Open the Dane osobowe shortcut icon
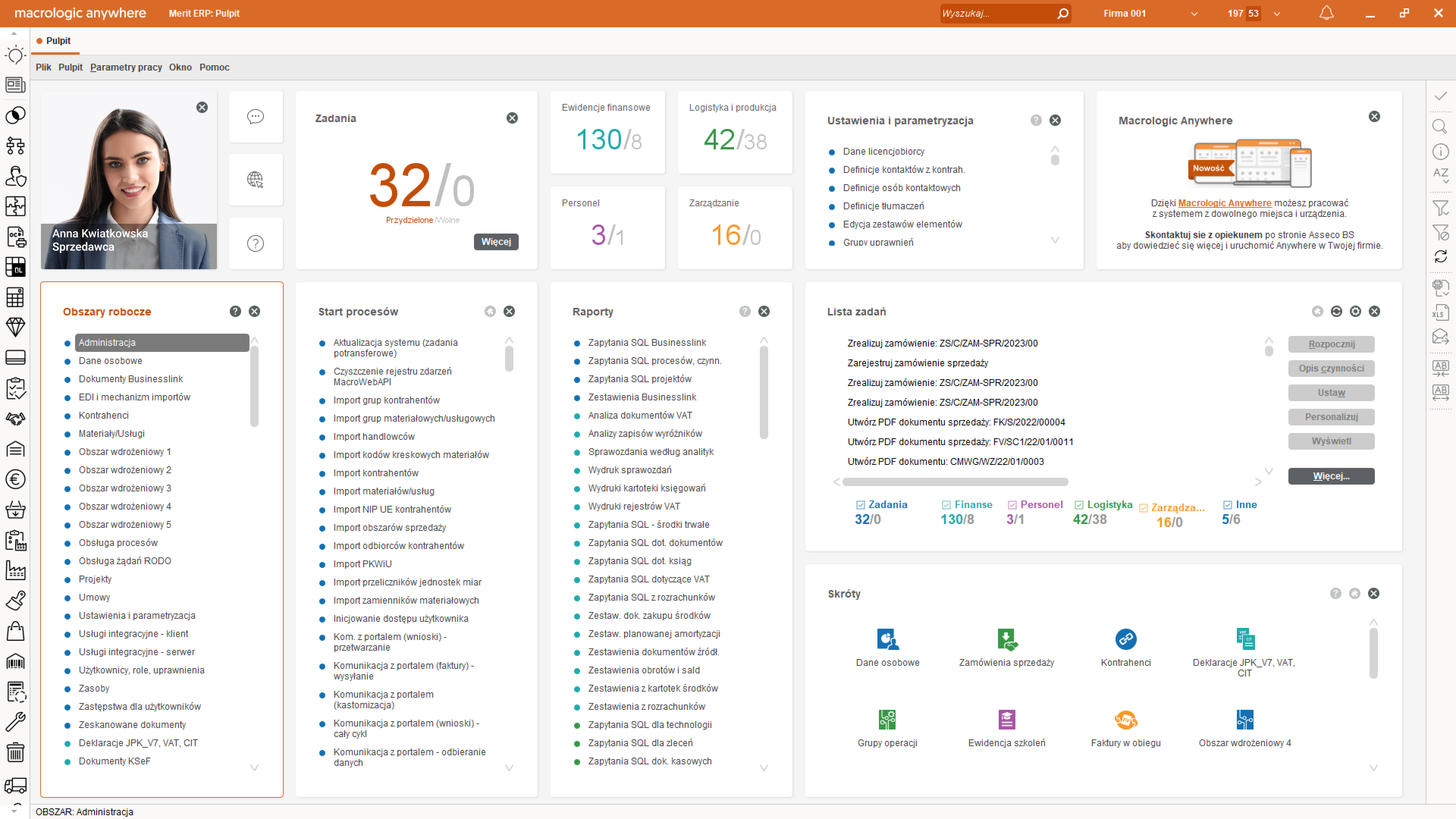 point(887,639)
